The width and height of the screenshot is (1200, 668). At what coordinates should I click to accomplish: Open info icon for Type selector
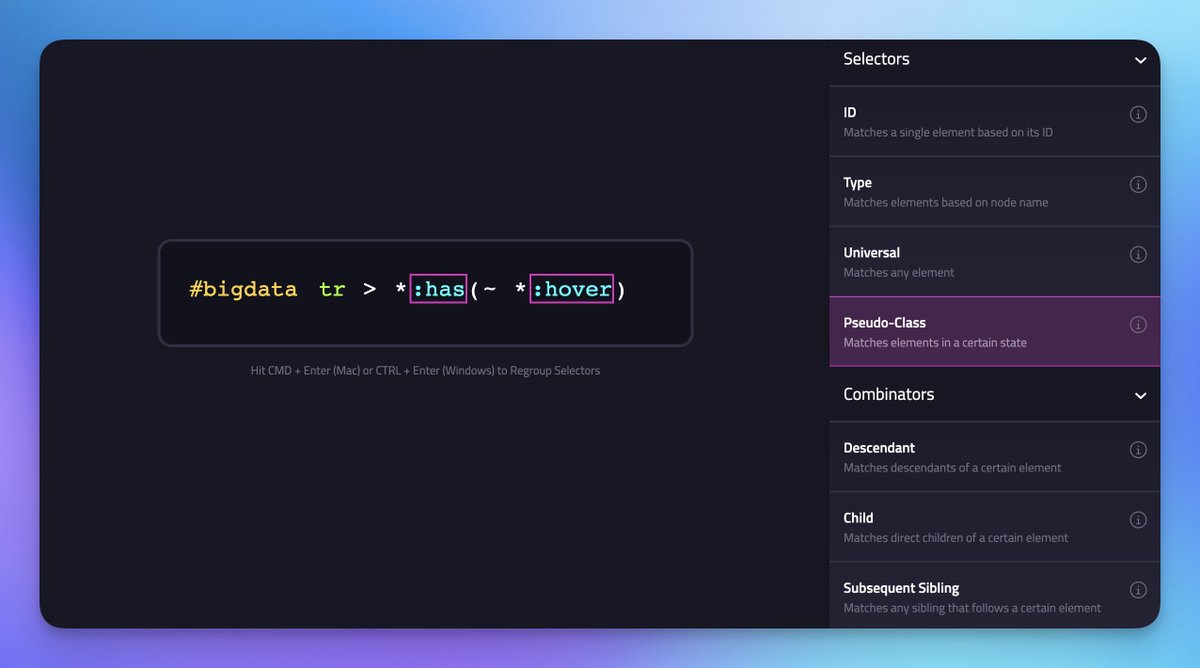[x=1138, y=185]
